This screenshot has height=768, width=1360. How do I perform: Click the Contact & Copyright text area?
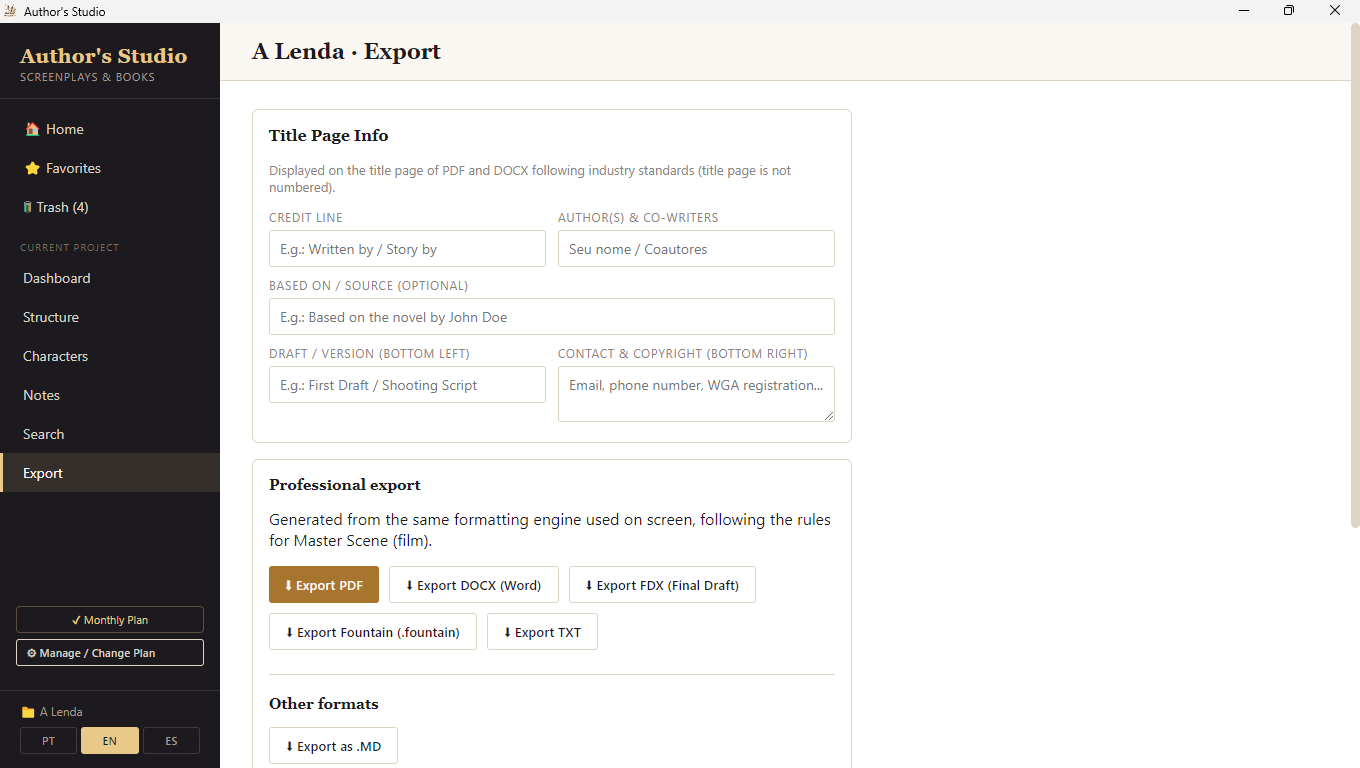(x=696, y=394)
